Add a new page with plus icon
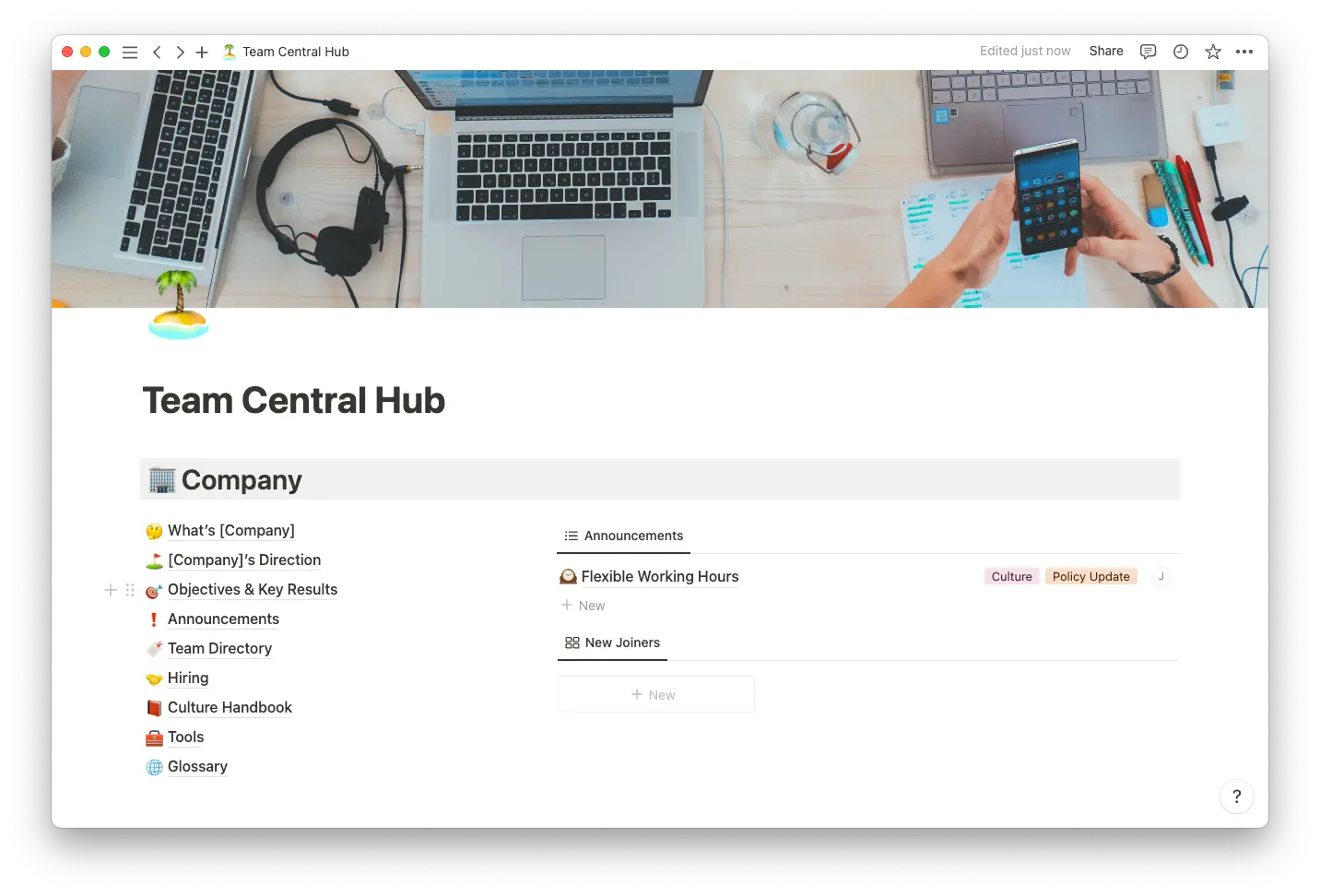This screenshot has width=1320, height=896. [x=202, y=53]
